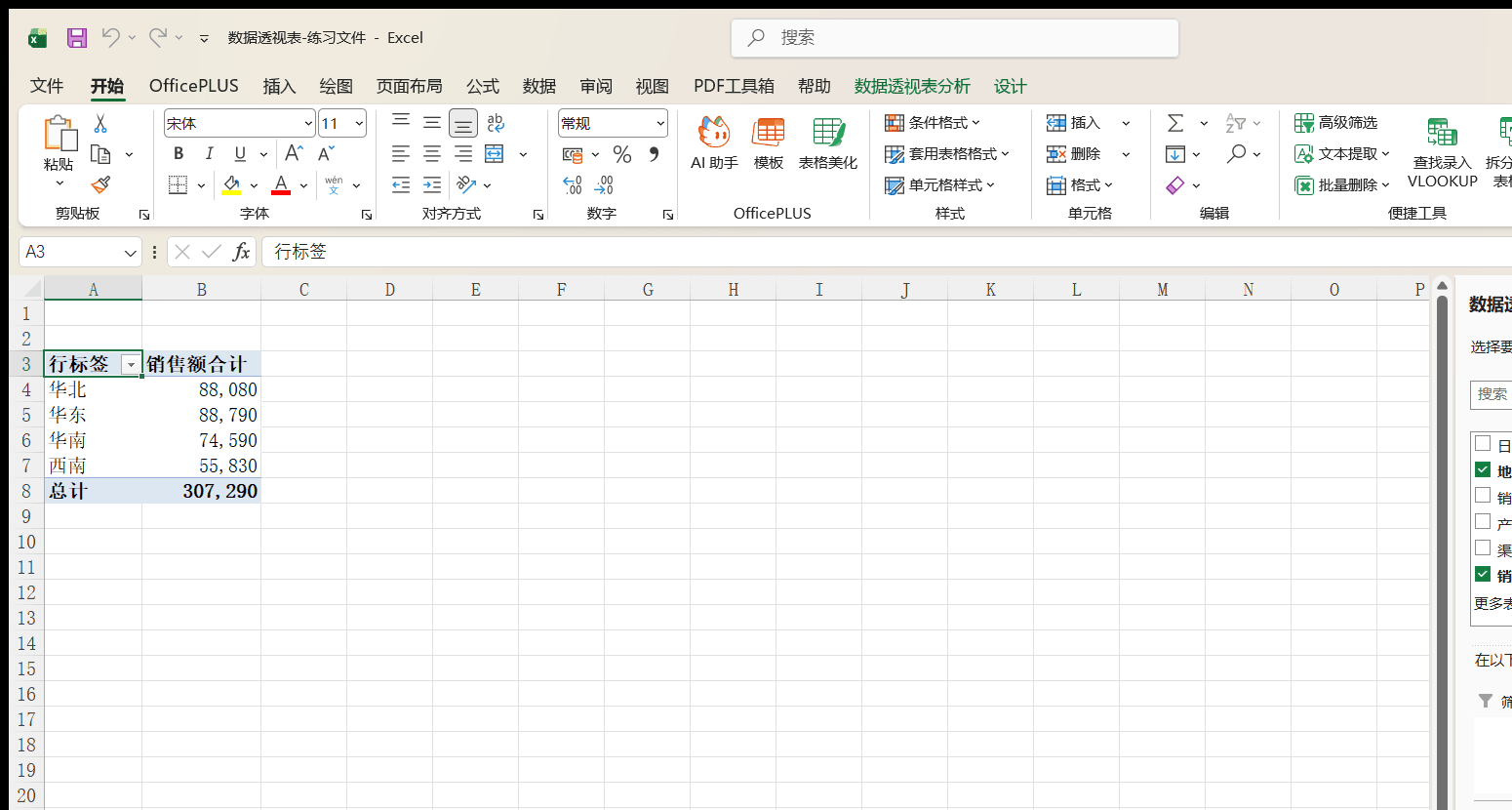Uncheck the last checked pivot field checkbox

[x=1483, y=574]
